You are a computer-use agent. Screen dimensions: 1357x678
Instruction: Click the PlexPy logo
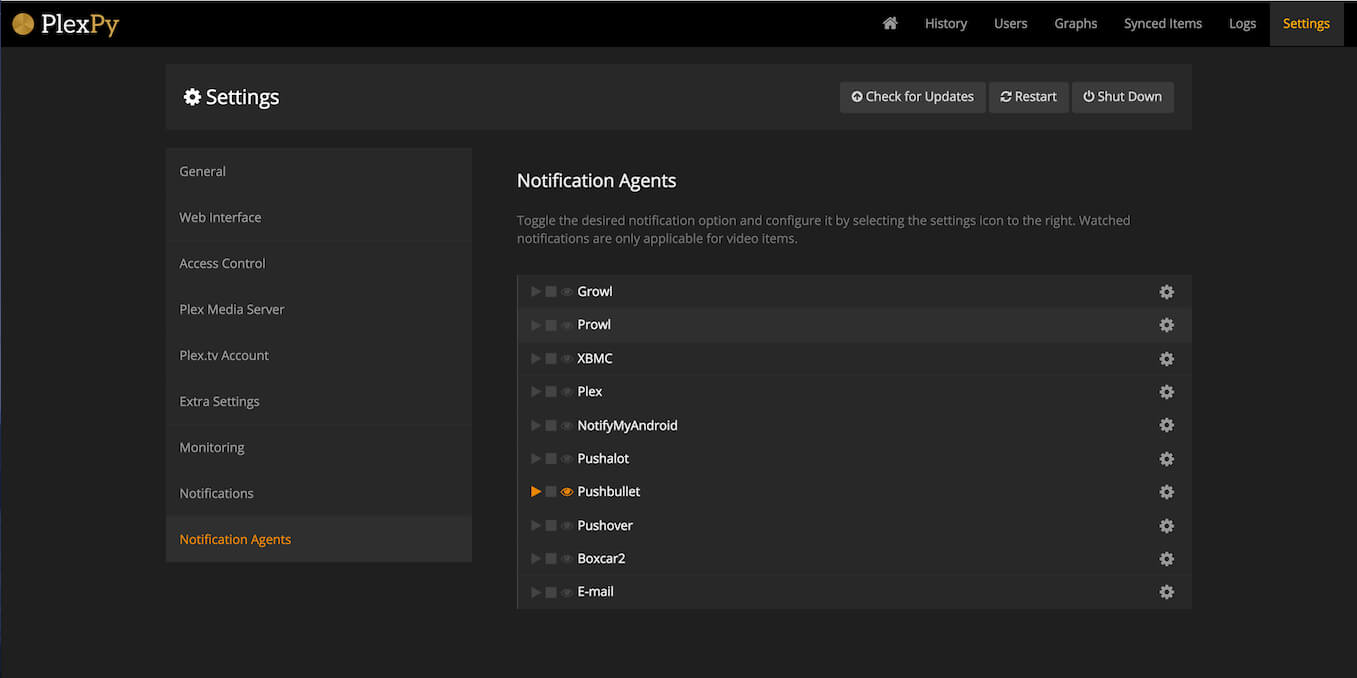tap(66, 24)
